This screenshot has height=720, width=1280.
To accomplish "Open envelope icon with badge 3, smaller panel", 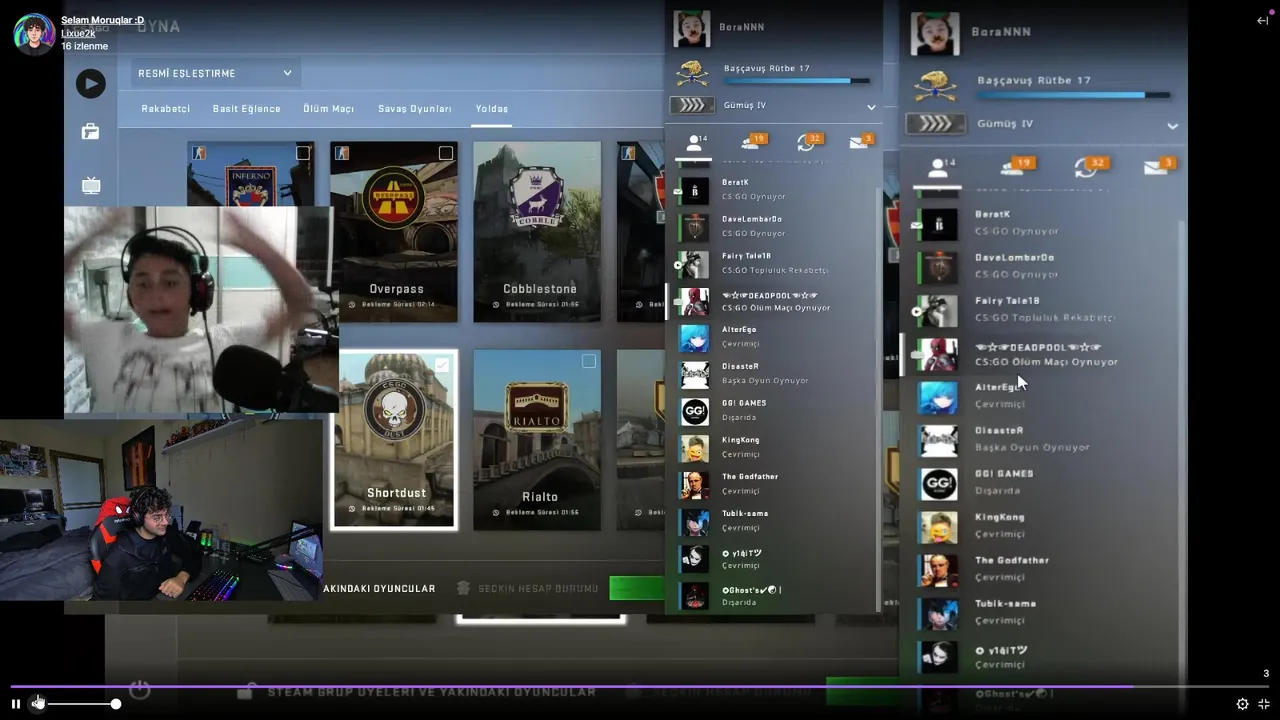I will point(860,143).
